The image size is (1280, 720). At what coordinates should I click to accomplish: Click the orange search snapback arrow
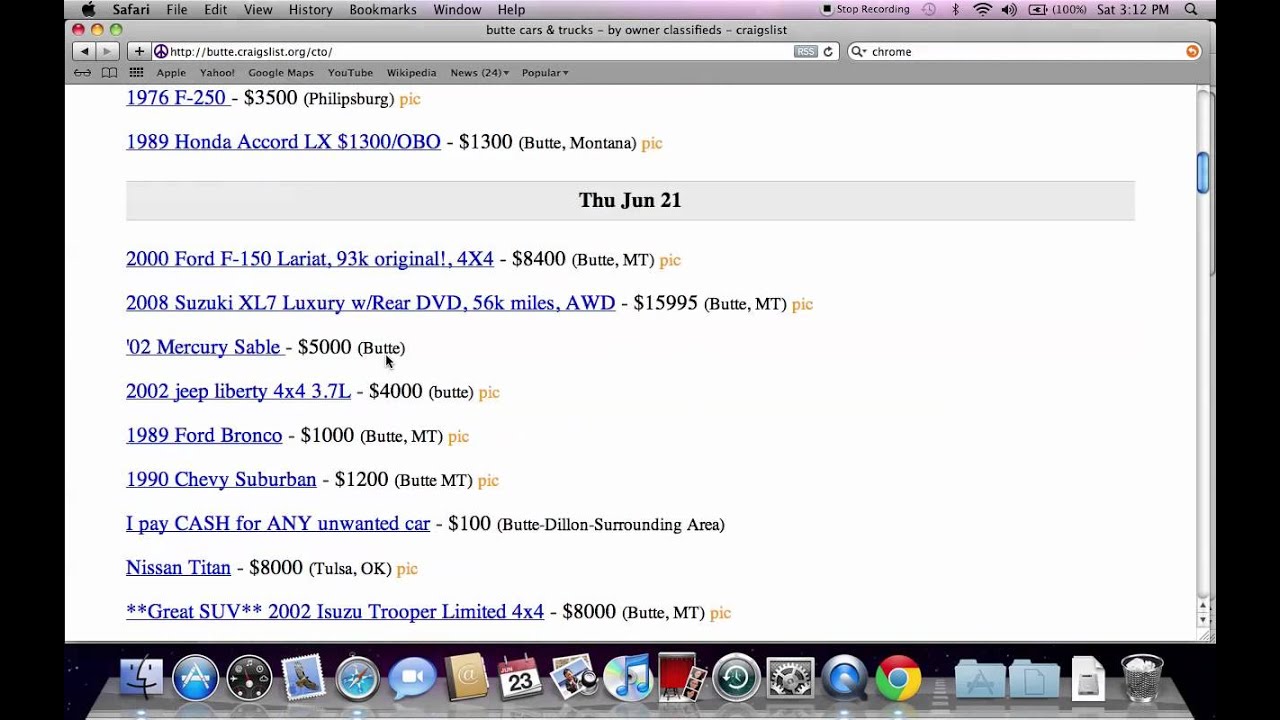(x=1192, y=51)
